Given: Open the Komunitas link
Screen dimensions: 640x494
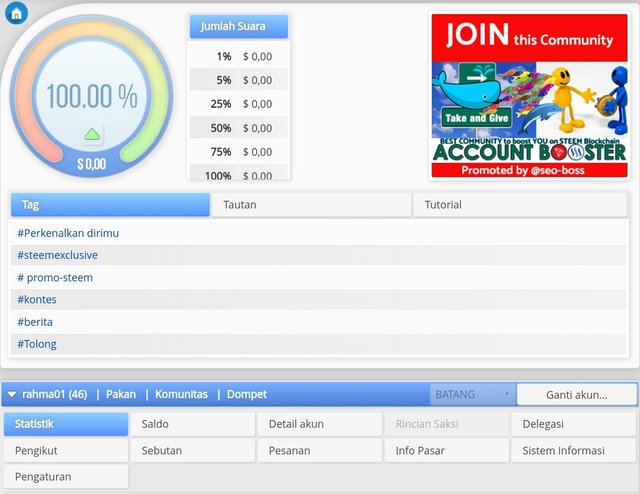Looking at the screenshot, I should pyautogui.click(x=181, y=394).
